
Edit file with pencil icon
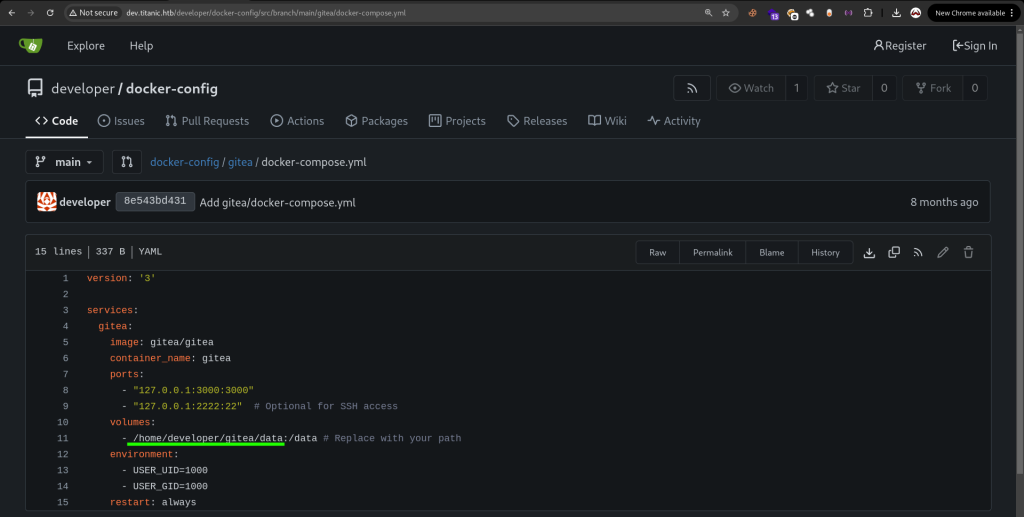942,253
